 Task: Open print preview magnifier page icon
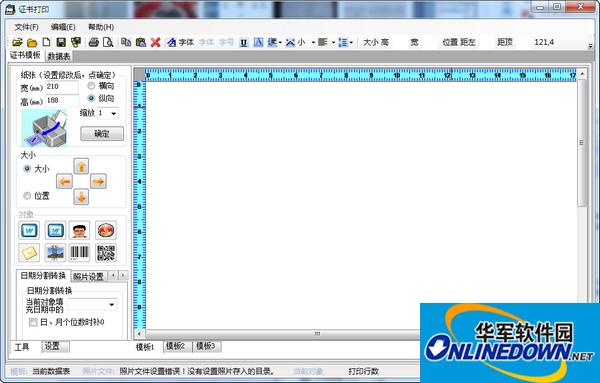(x=108, y=42)
